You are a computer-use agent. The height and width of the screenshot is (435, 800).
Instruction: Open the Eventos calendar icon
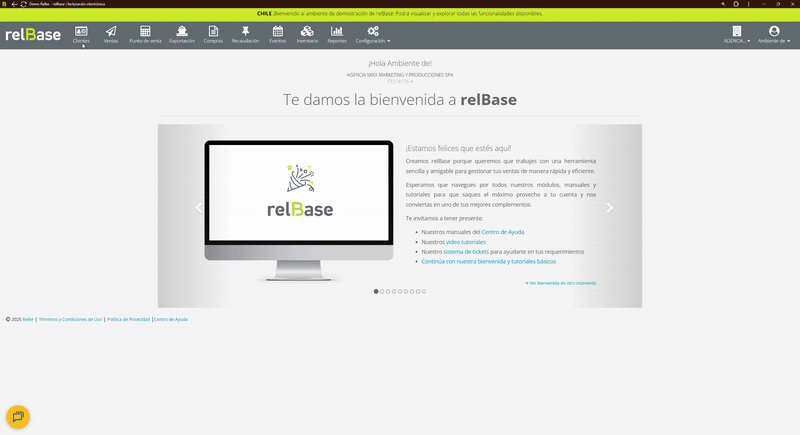tap(277, 32)
